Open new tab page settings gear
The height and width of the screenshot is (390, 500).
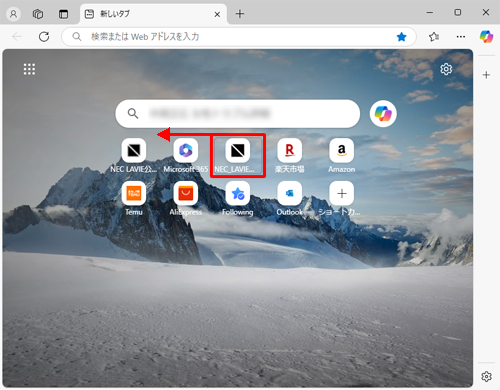click(x=446, y=69)
